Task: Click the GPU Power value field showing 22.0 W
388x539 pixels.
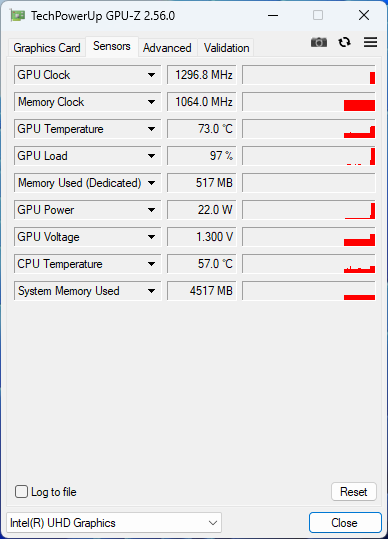Action: coord(202,210)
